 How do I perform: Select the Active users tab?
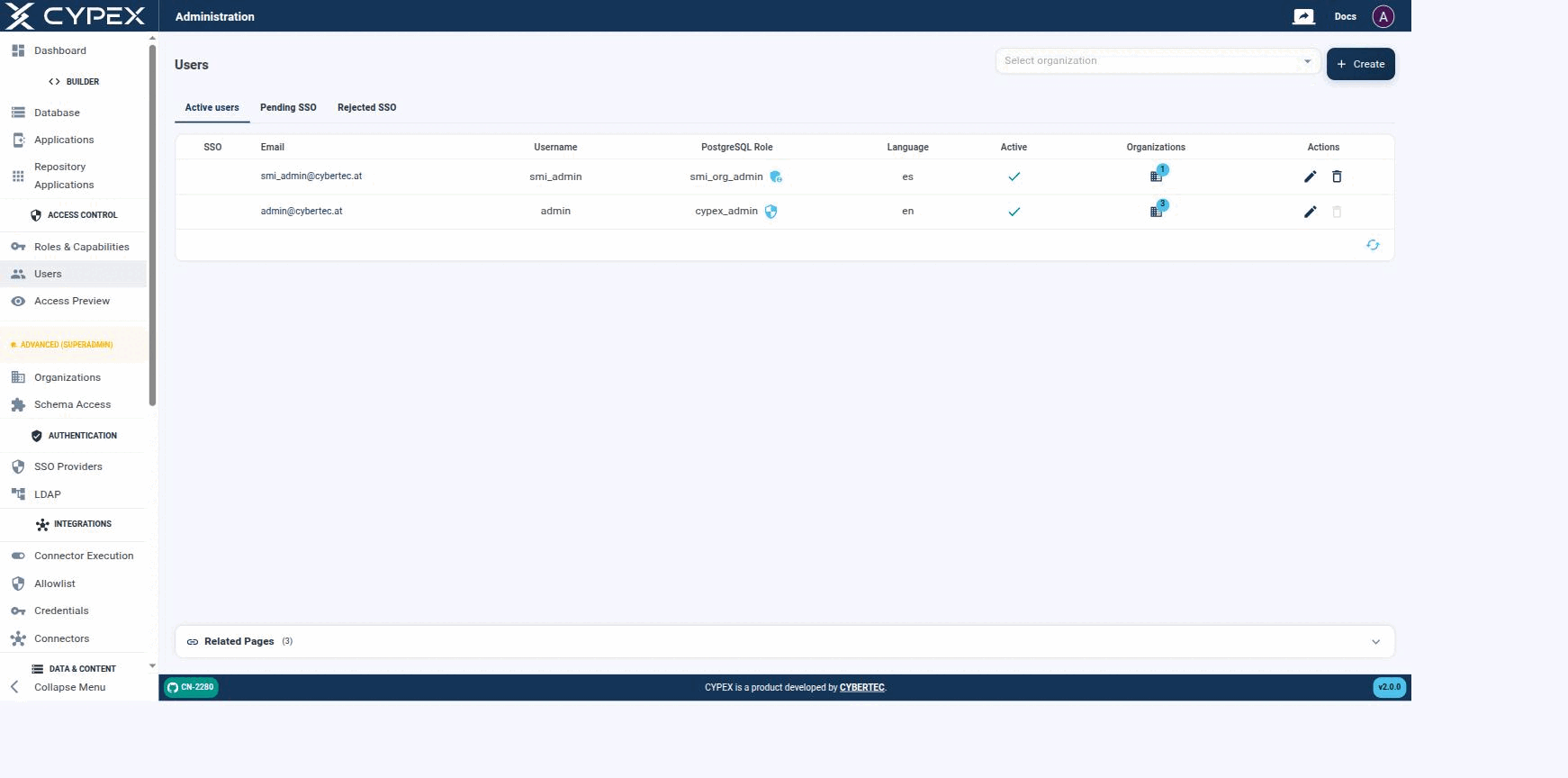212,107
